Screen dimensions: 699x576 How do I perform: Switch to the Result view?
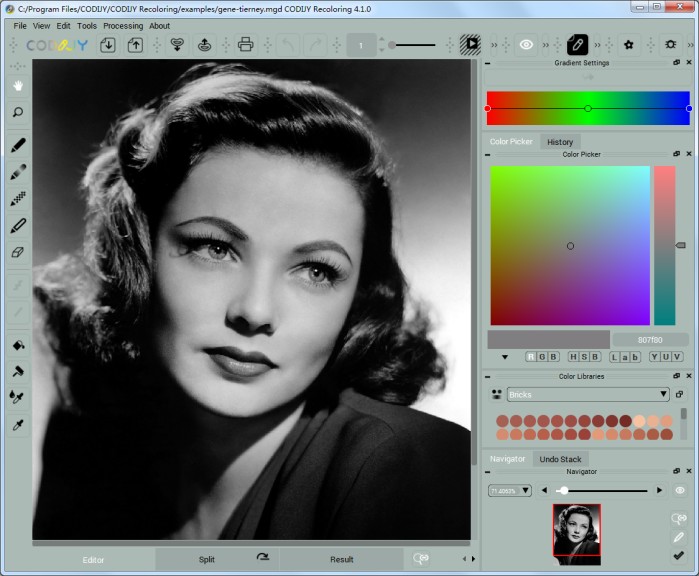[x=341, y=559]
